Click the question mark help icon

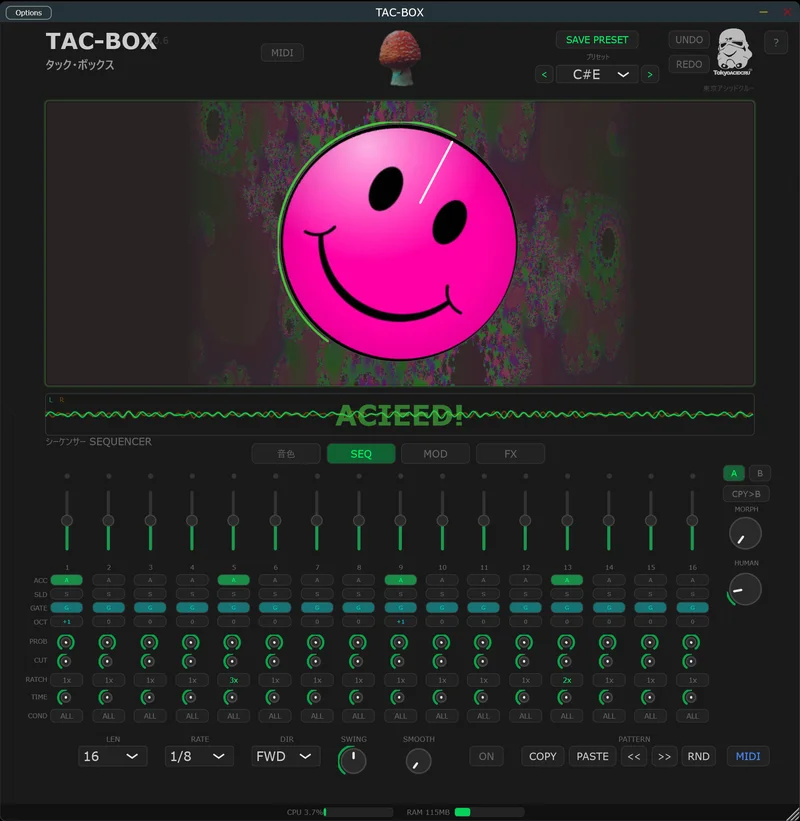[778, 42]
